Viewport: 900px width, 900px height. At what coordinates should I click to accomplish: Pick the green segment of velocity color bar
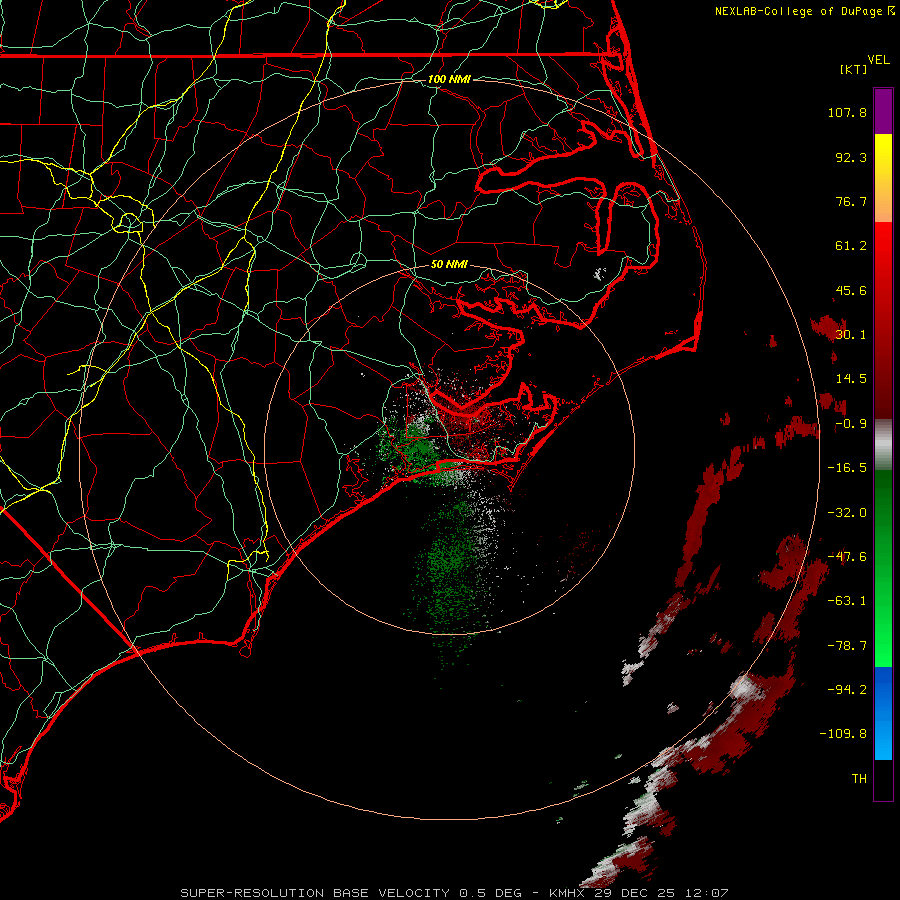pos(883,568)
